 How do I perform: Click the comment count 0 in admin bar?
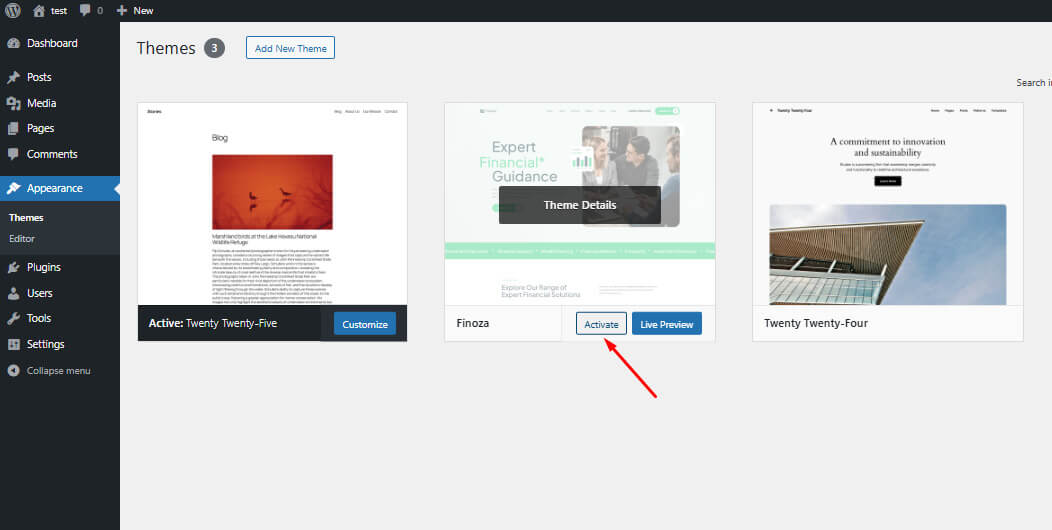tap(100, 11)
